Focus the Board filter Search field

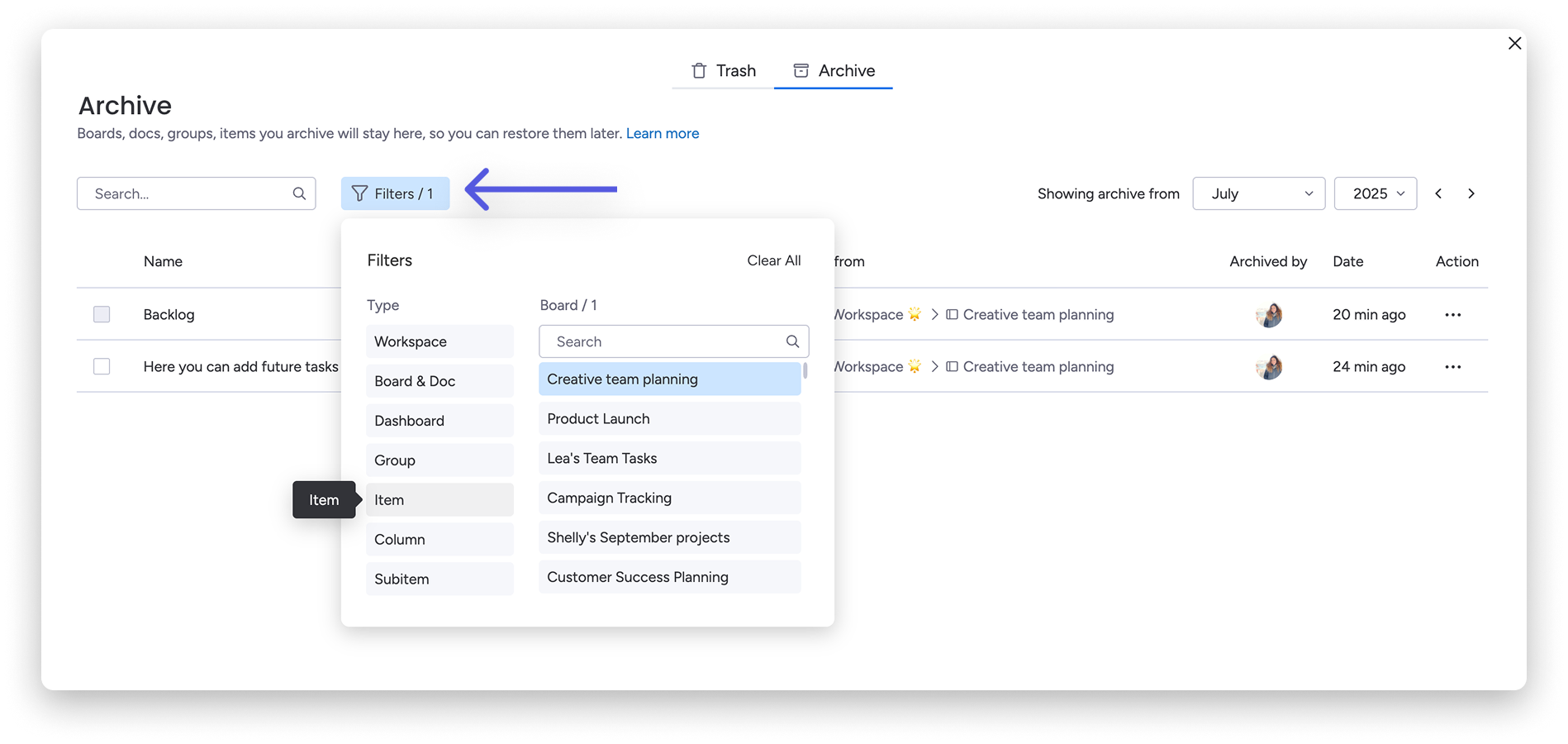click(673, 341)
